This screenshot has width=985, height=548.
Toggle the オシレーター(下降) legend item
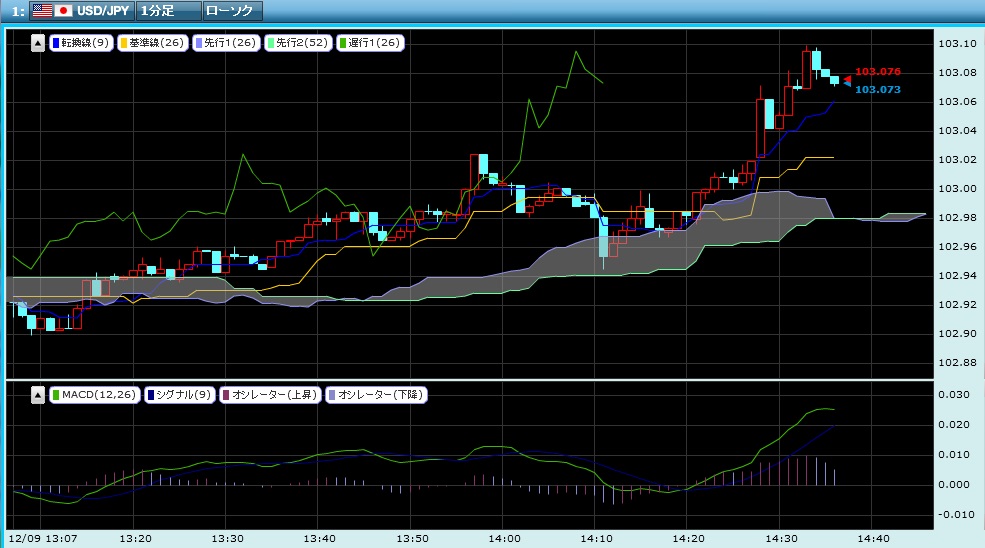click(376, 395)
